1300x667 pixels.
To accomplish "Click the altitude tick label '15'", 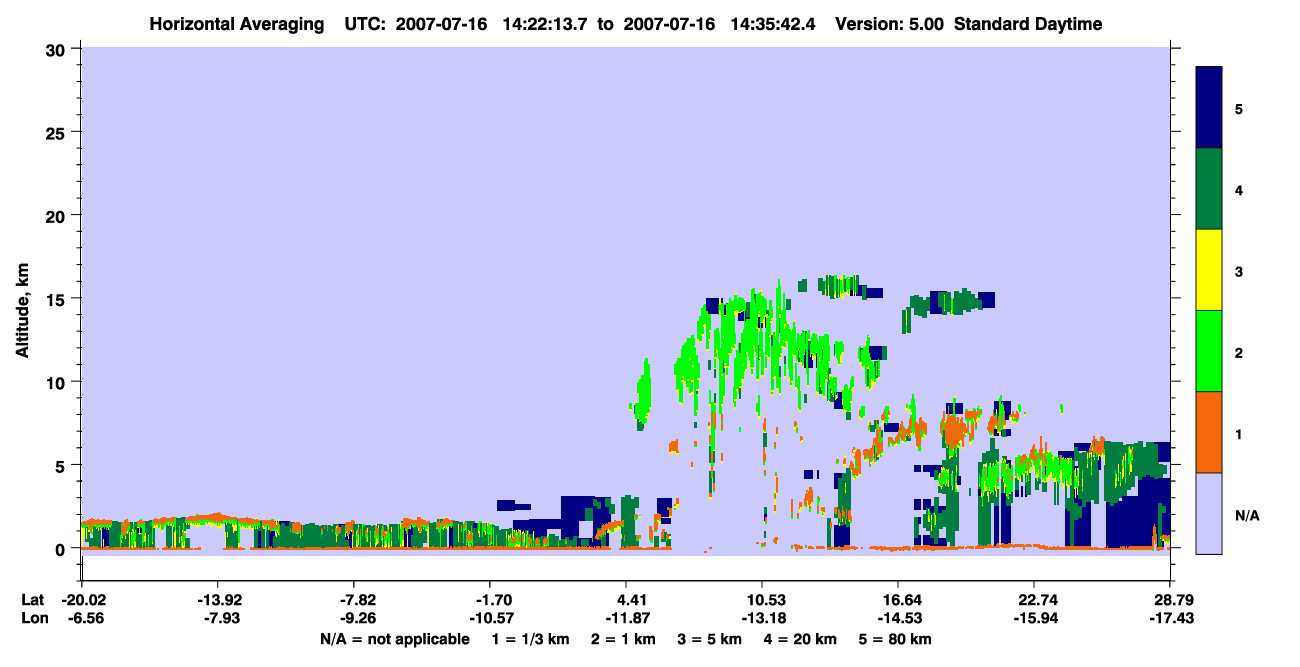I will point(58,299).
